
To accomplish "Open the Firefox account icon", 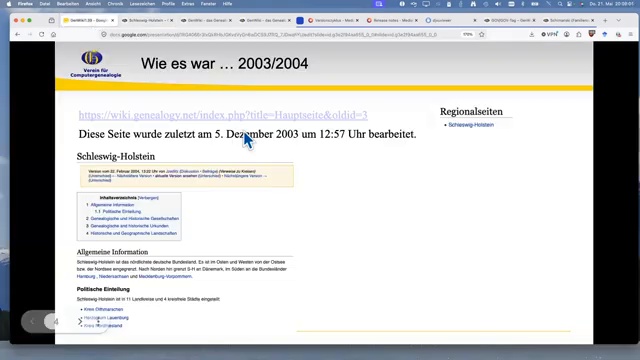I will coord(567,35).
